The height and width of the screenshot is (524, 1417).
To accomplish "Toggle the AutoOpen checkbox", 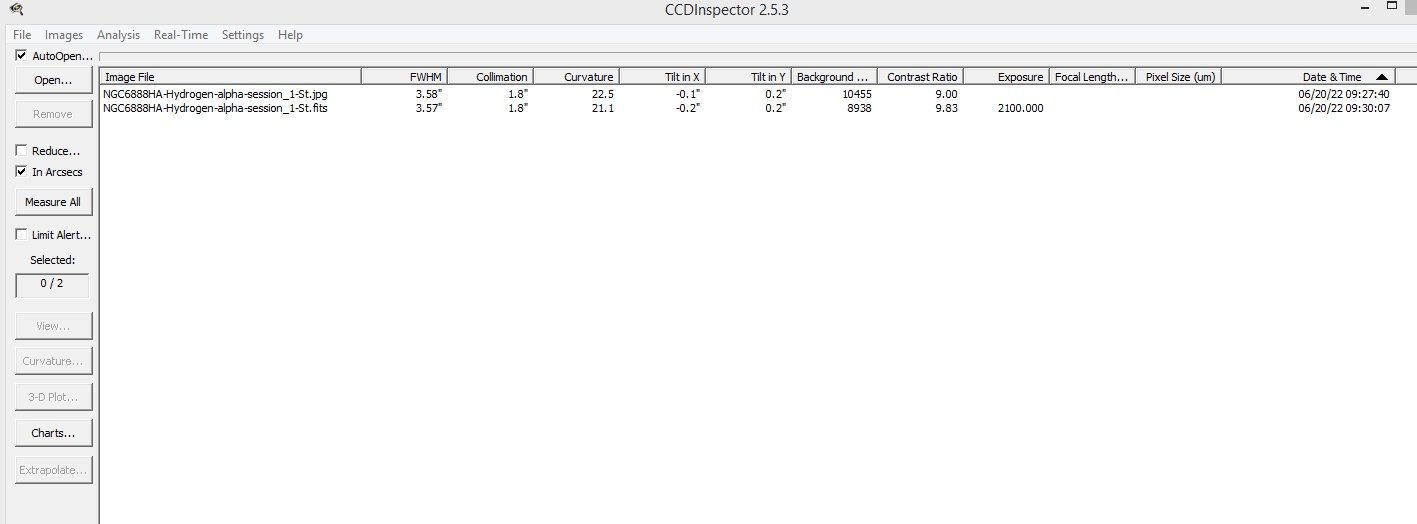I will [x=22, y=56].
